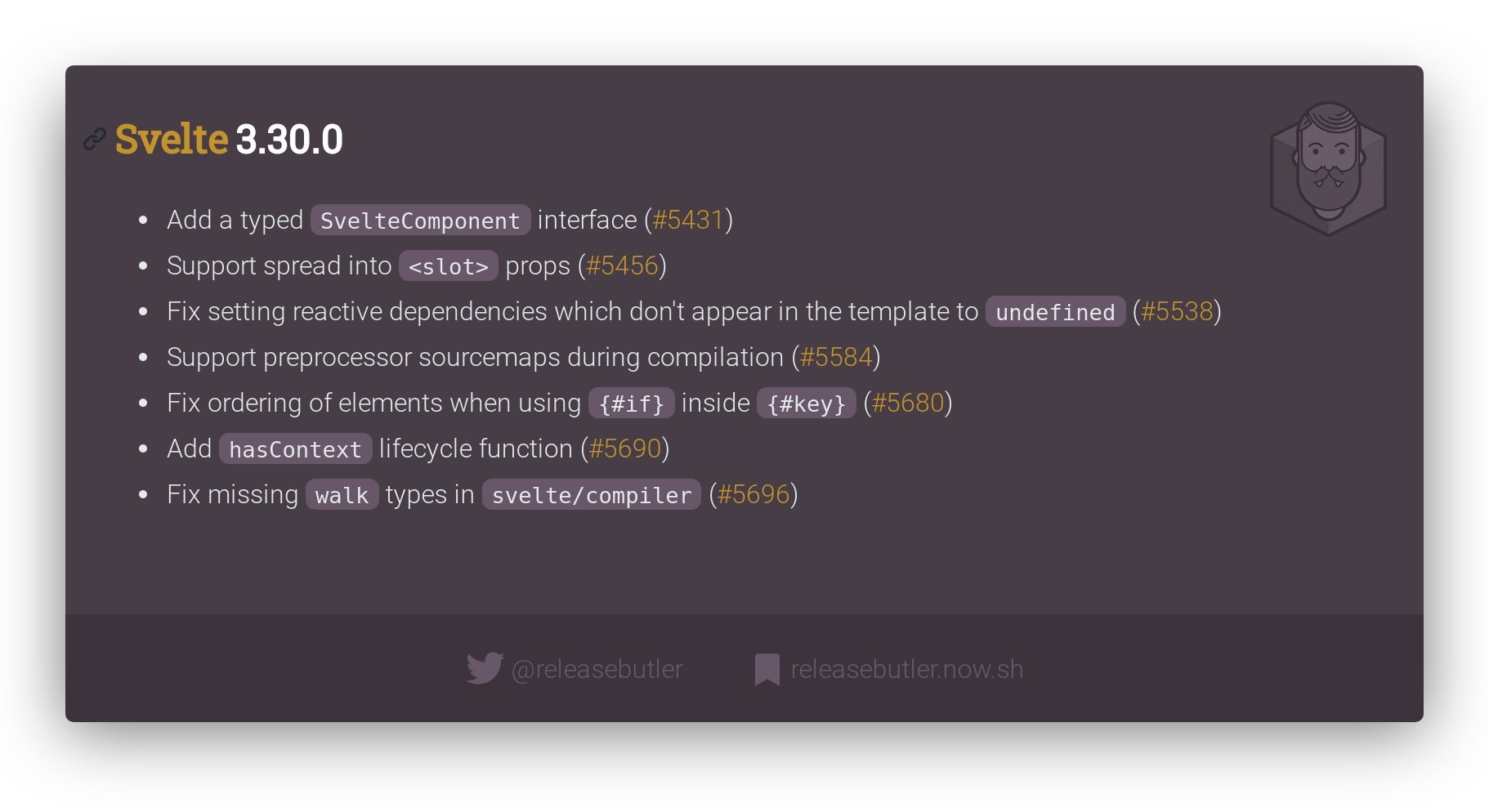Click the bookmark icon in footer

[767, 669]
